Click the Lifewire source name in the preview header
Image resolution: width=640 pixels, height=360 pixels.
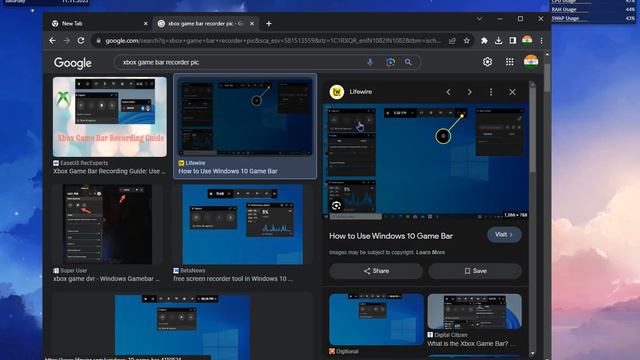360,92
